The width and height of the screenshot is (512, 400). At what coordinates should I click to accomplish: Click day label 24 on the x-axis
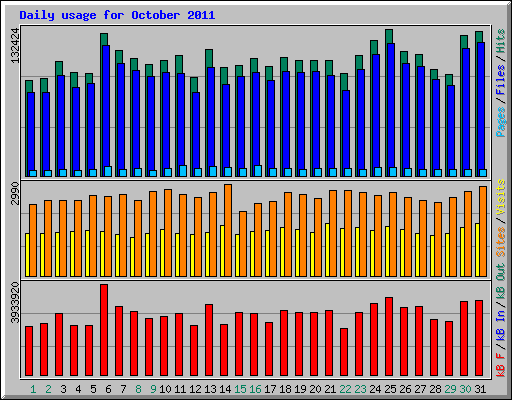(375, 389)
